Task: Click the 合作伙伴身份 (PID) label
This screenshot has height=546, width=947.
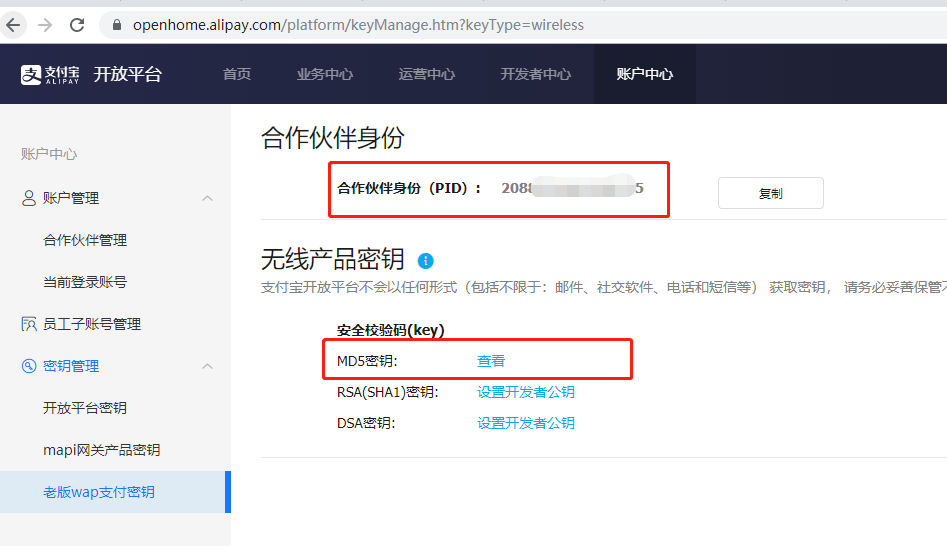Action: coord(409,188)
